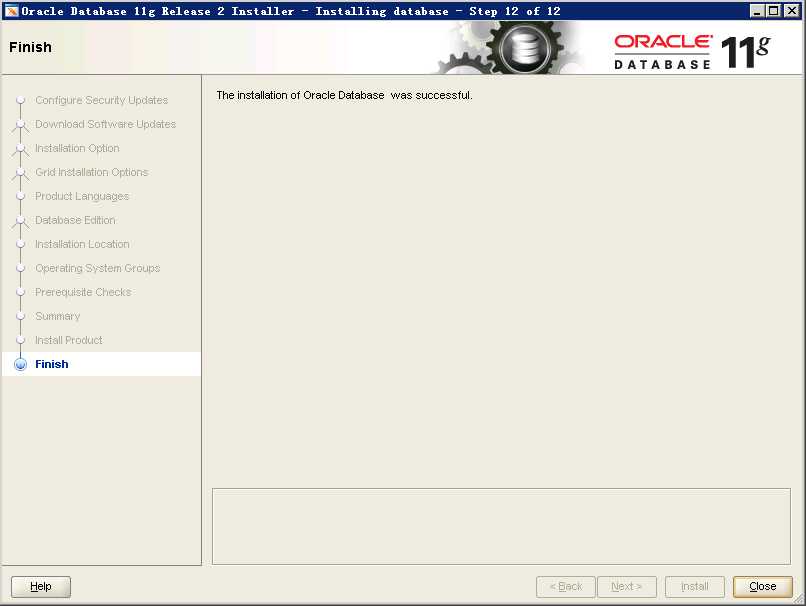Click the installation was successful message
Image resolution: width=806 pixels, height=606 pixels.
pyautogui.click(x=344, y=95)
